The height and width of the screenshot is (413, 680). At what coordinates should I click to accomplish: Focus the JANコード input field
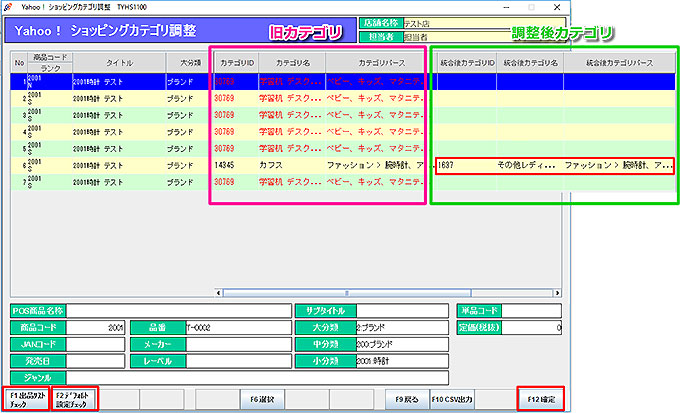coord(96,343)
